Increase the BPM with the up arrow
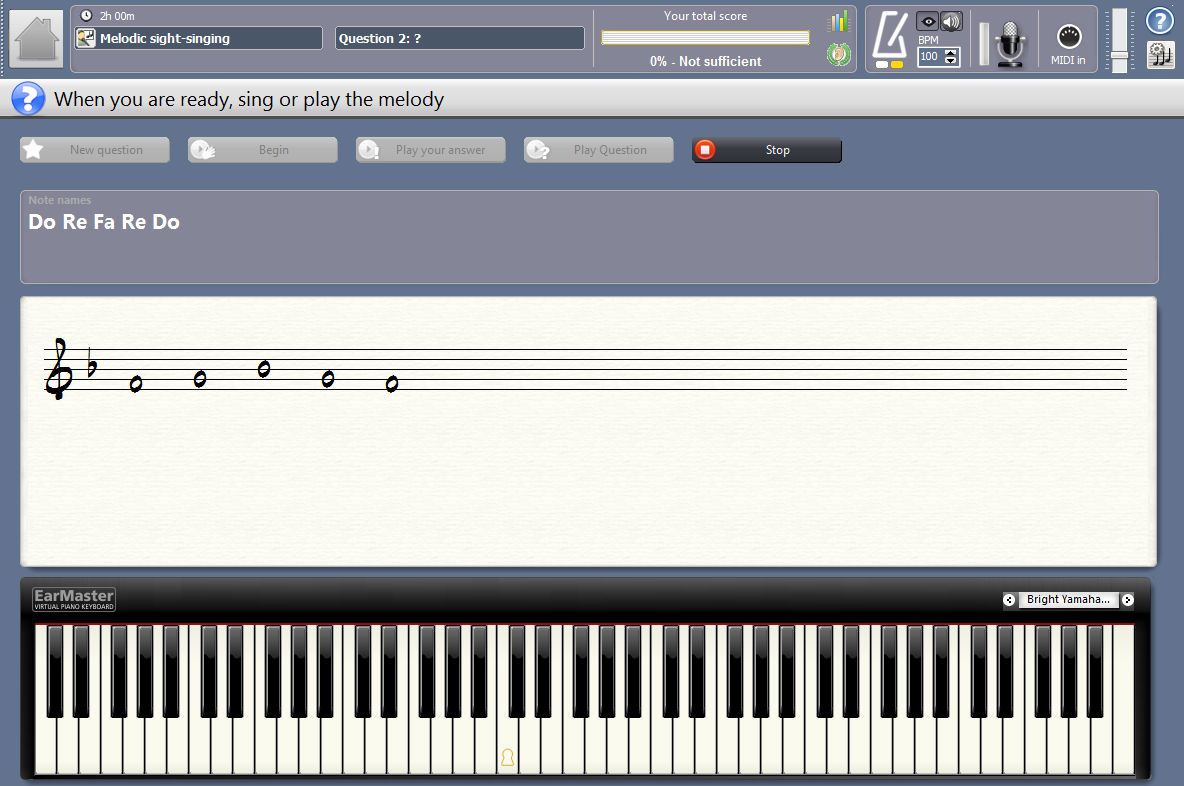 [x=951, y=52]
